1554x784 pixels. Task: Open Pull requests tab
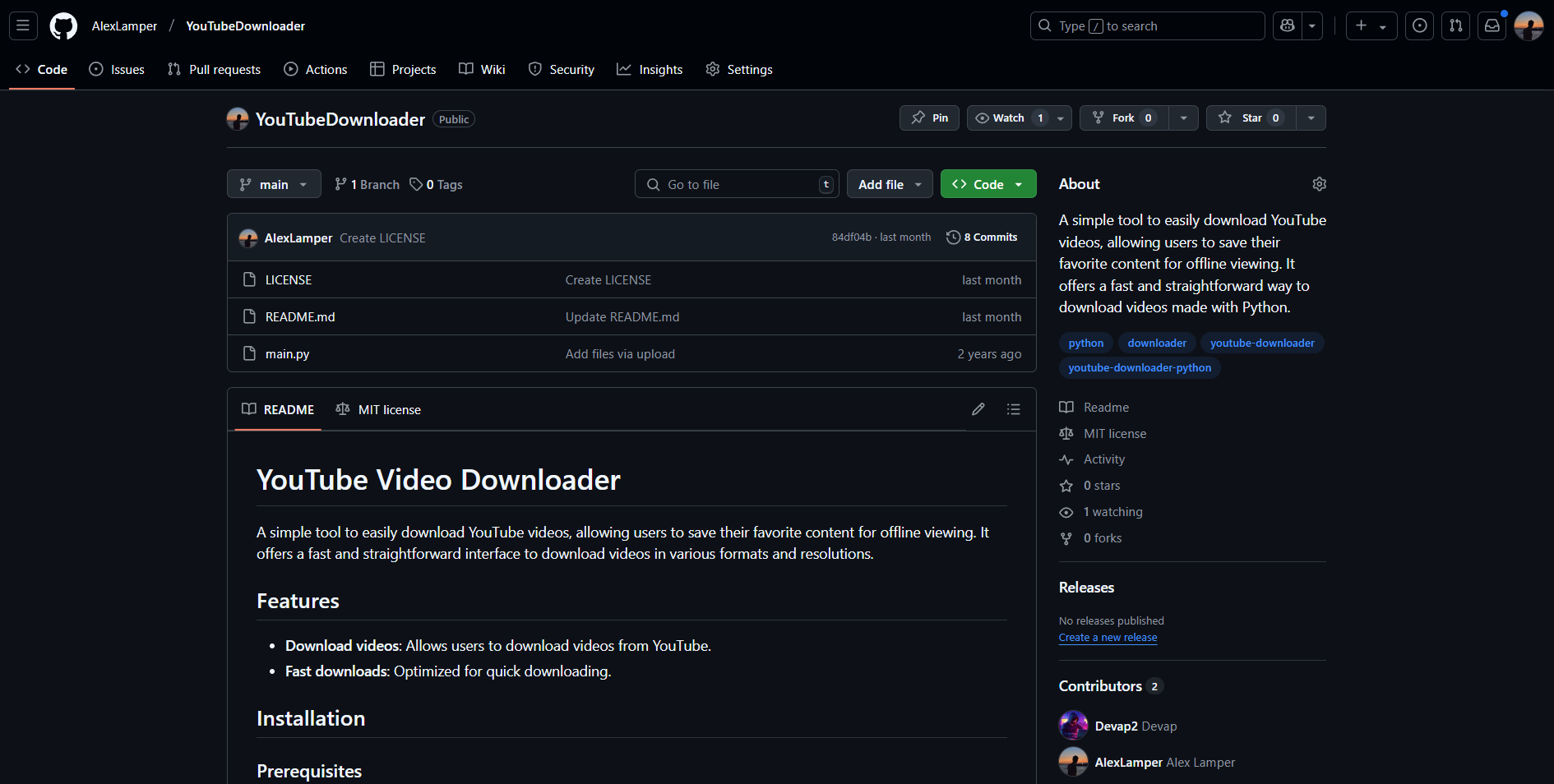pyautogui.click(x=214, y=69)
